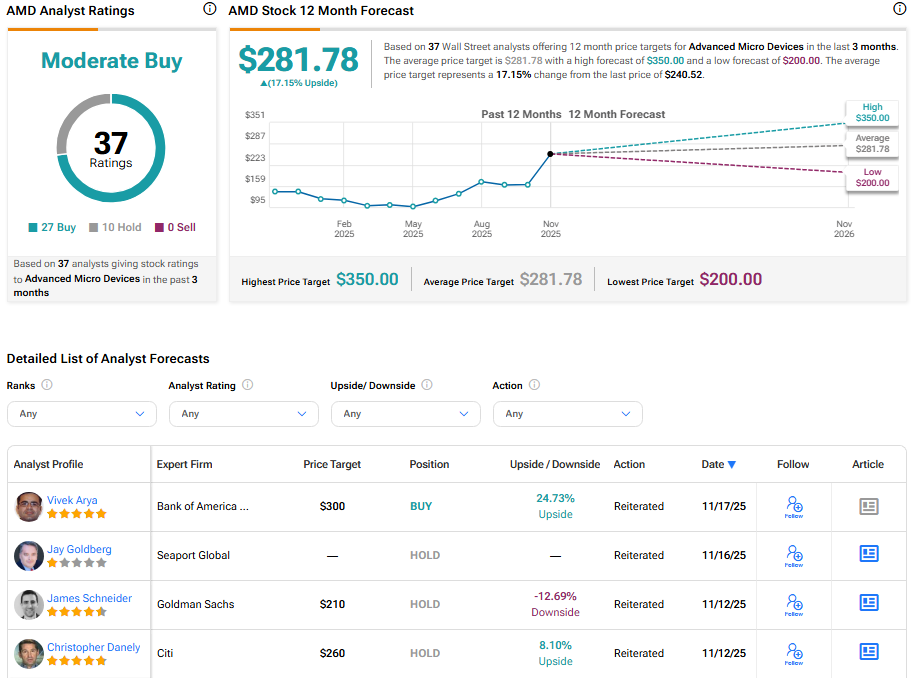Sort the table by the Date column

coord(719,464)
